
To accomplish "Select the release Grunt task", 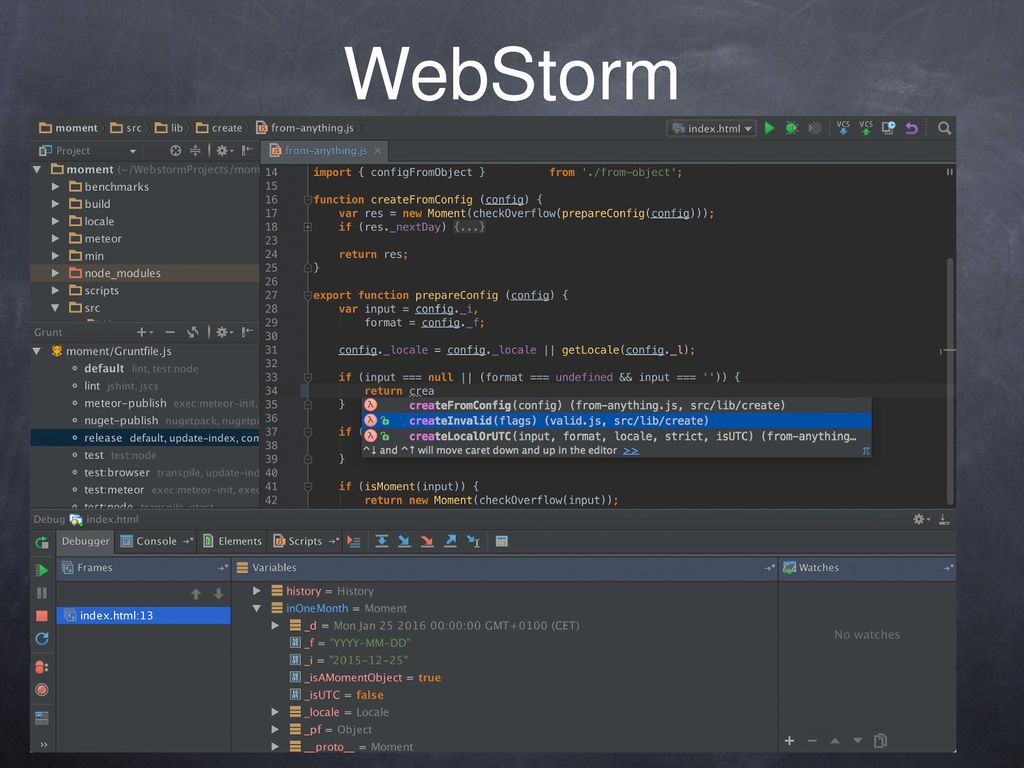I will (x=145, y=438).
